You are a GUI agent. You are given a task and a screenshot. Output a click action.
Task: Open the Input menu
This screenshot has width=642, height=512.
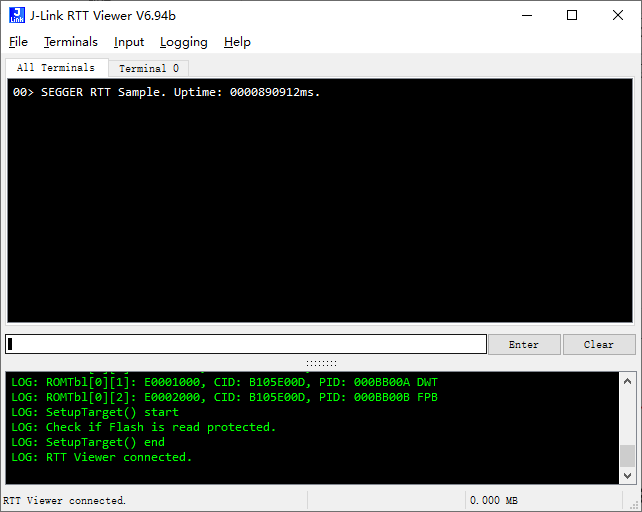coord(129,42)
